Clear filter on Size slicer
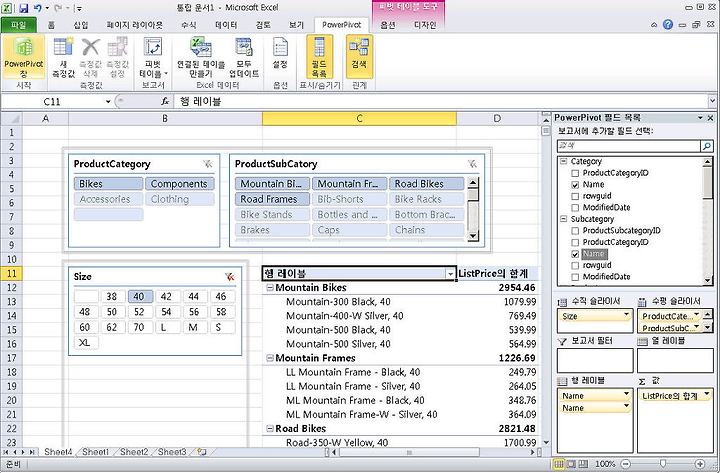720x473 pixels. [230, 276]
